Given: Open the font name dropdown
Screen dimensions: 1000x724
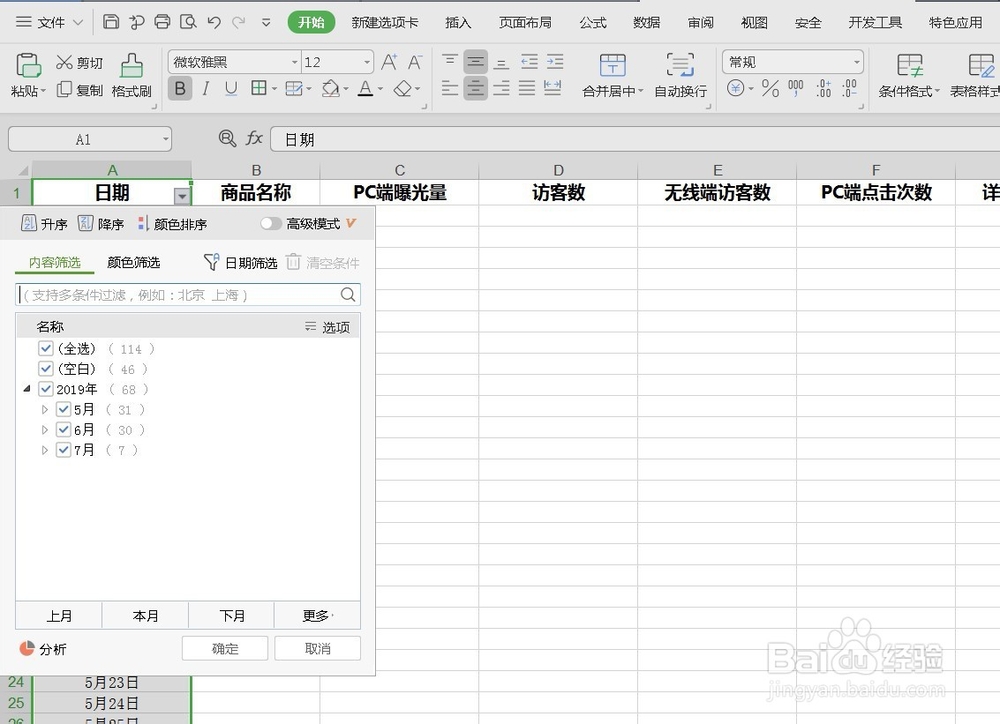Looking at the screenshot, I should point(296,61).
